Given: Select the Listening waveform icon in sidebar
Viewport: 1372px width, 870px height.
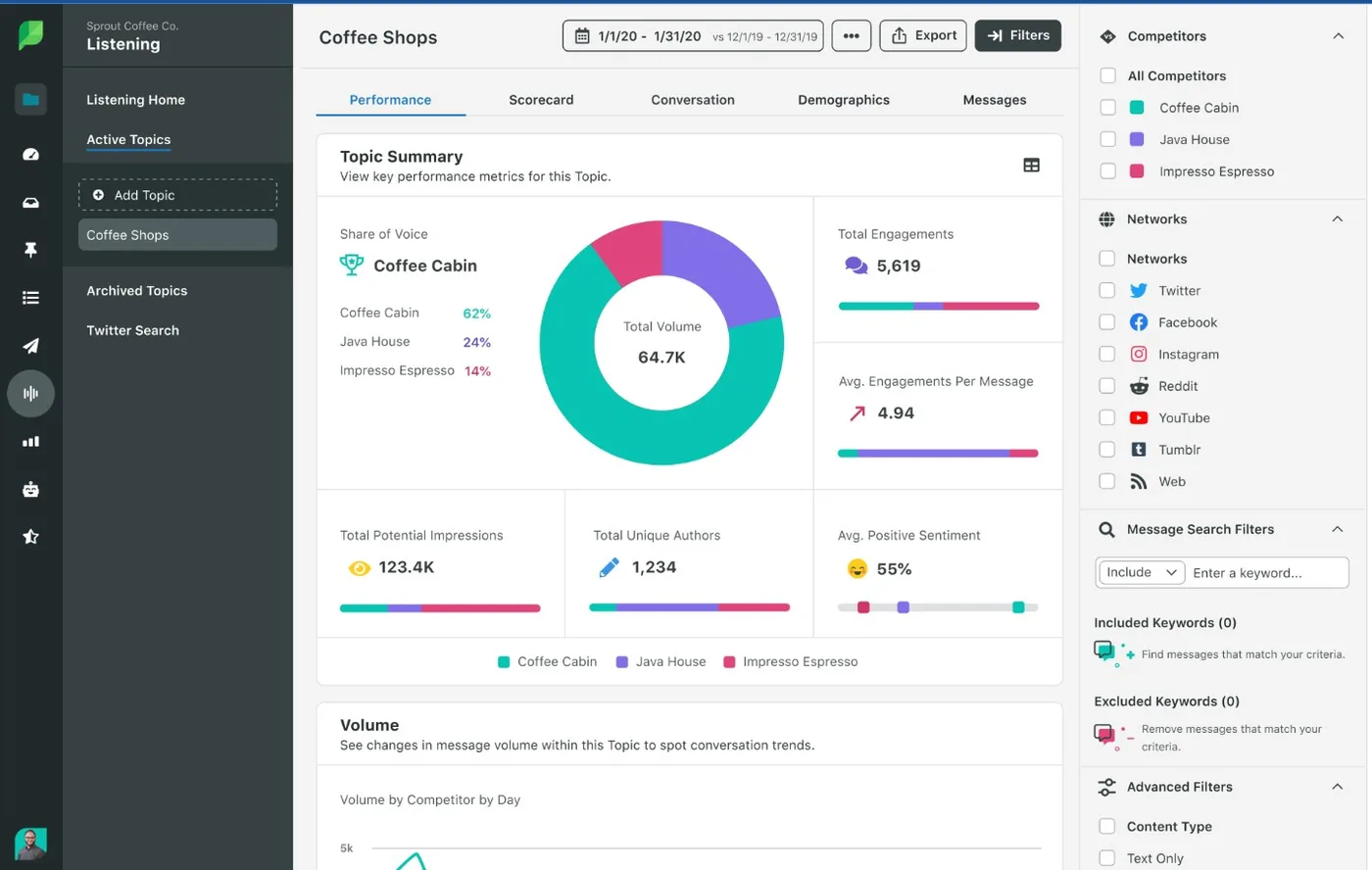Looking at the screenshot, I should tap(30, 393).
